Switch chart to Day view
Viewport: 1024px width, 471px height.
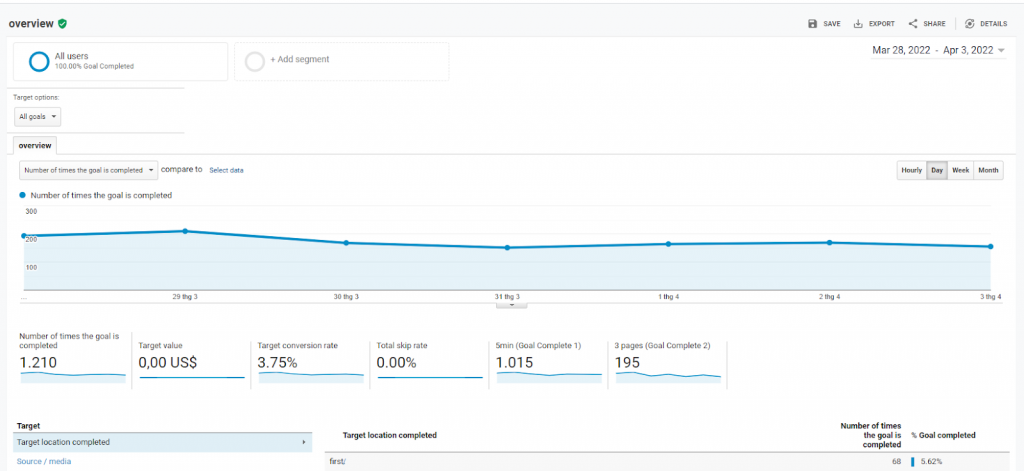click(x=937, y=170)
